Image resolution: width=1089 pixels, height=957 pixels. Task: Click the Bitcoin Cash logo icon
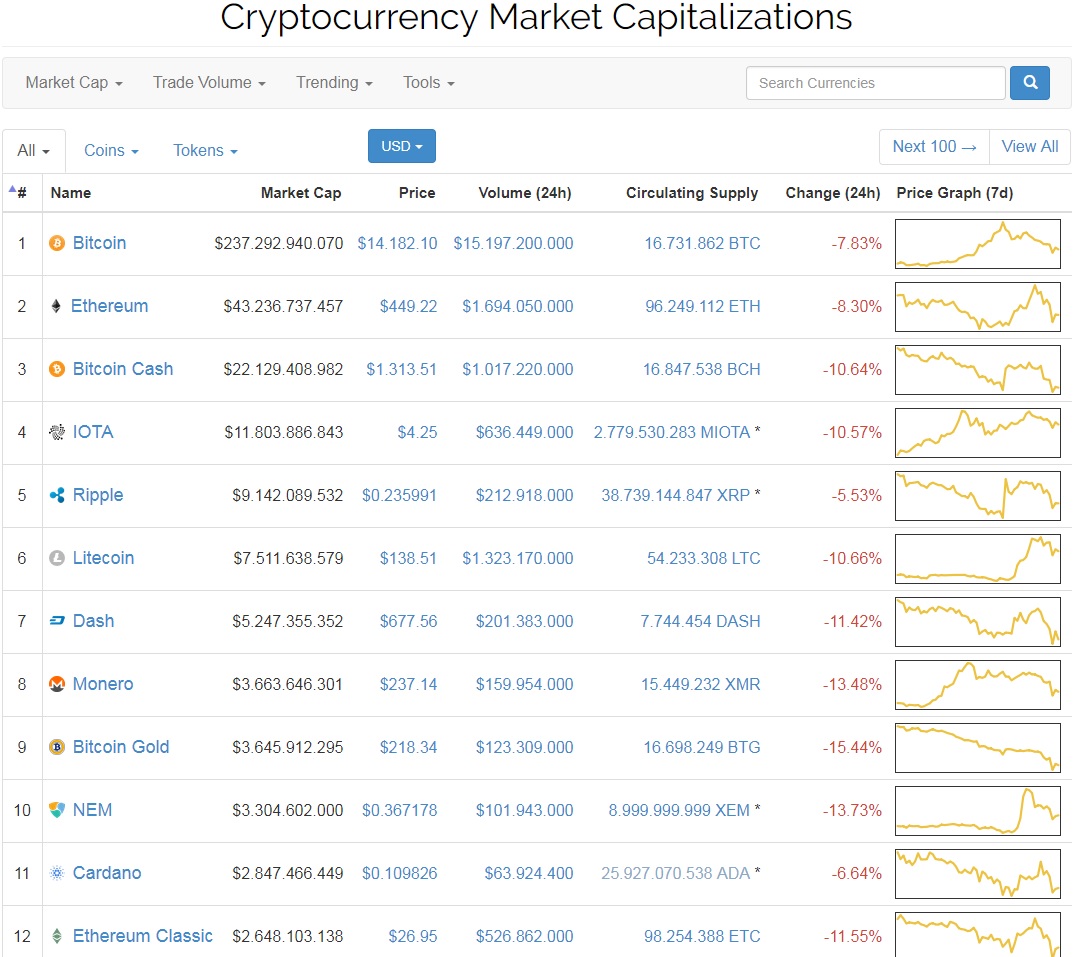(57, 369)
